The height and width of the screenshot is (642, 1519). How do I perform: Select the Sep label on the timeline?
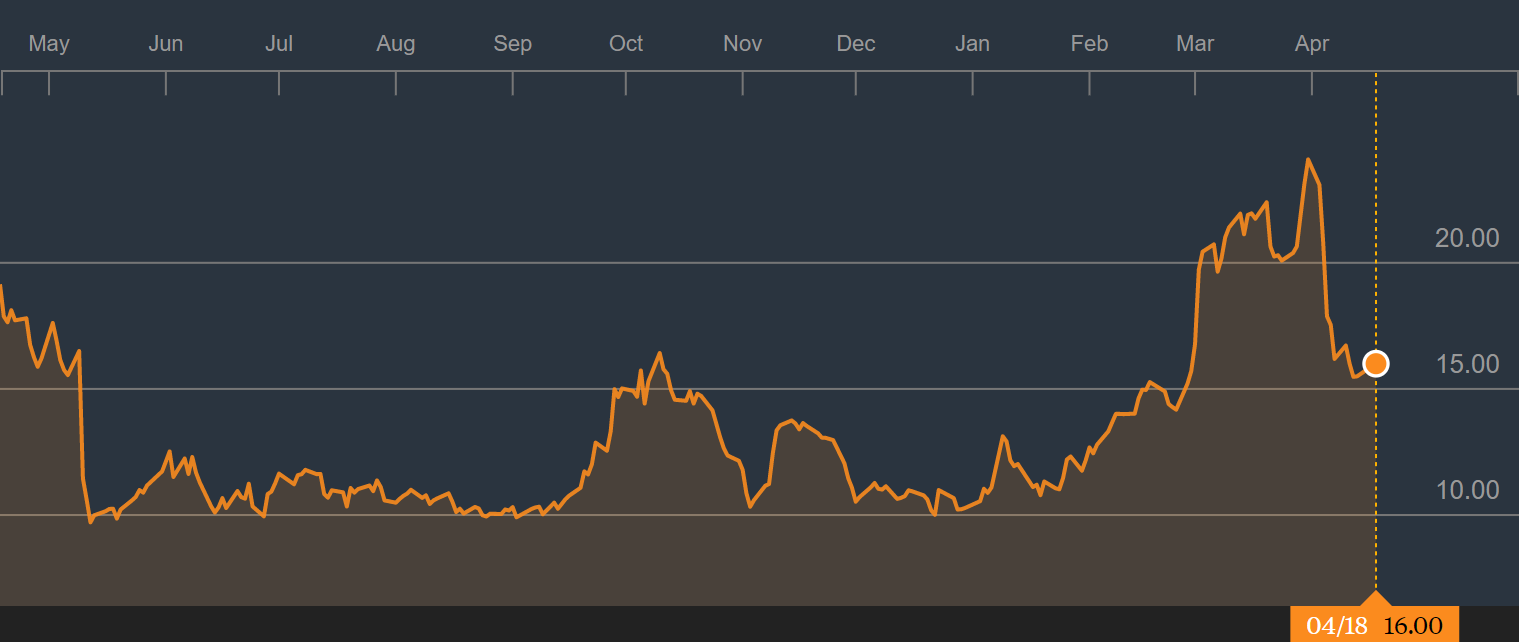pos(512,44)
